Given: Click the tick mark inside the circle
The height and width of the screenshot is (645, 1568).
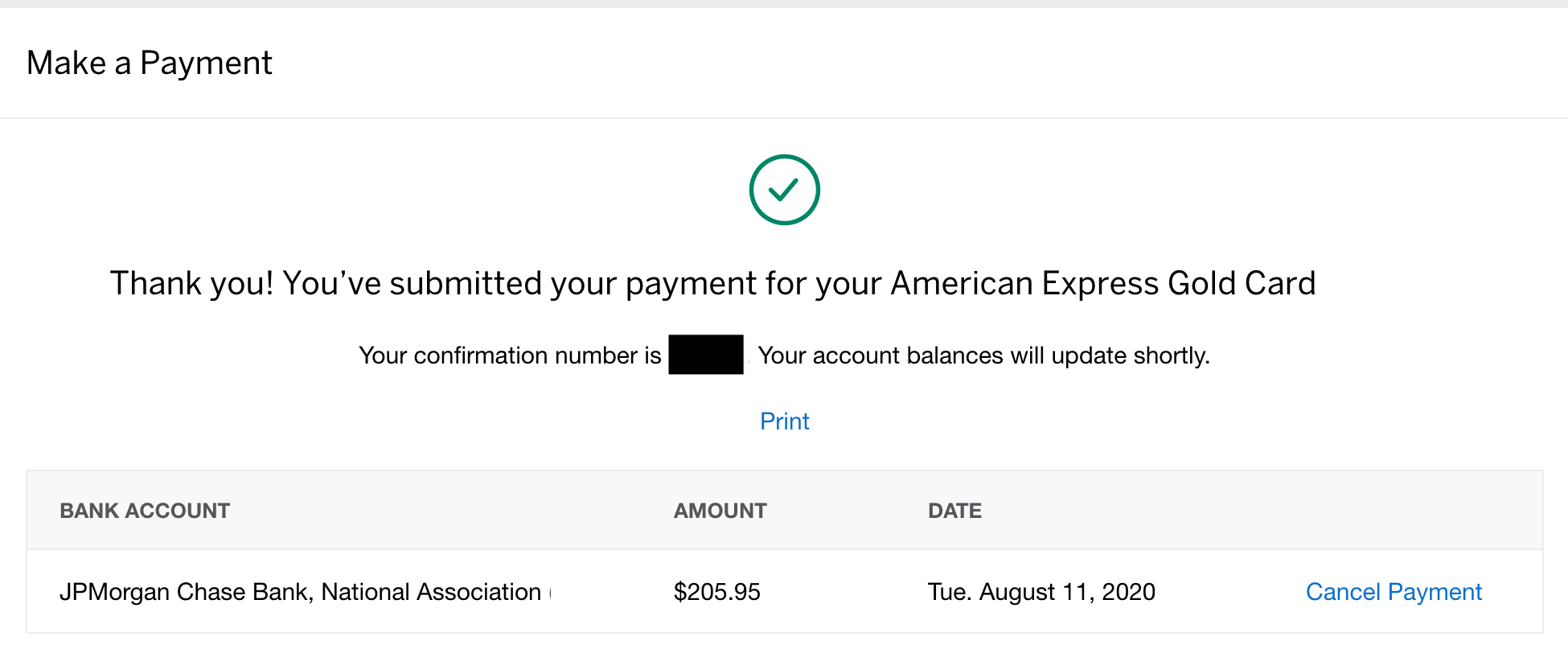Looking at the screenshot, I should (783, 190).
